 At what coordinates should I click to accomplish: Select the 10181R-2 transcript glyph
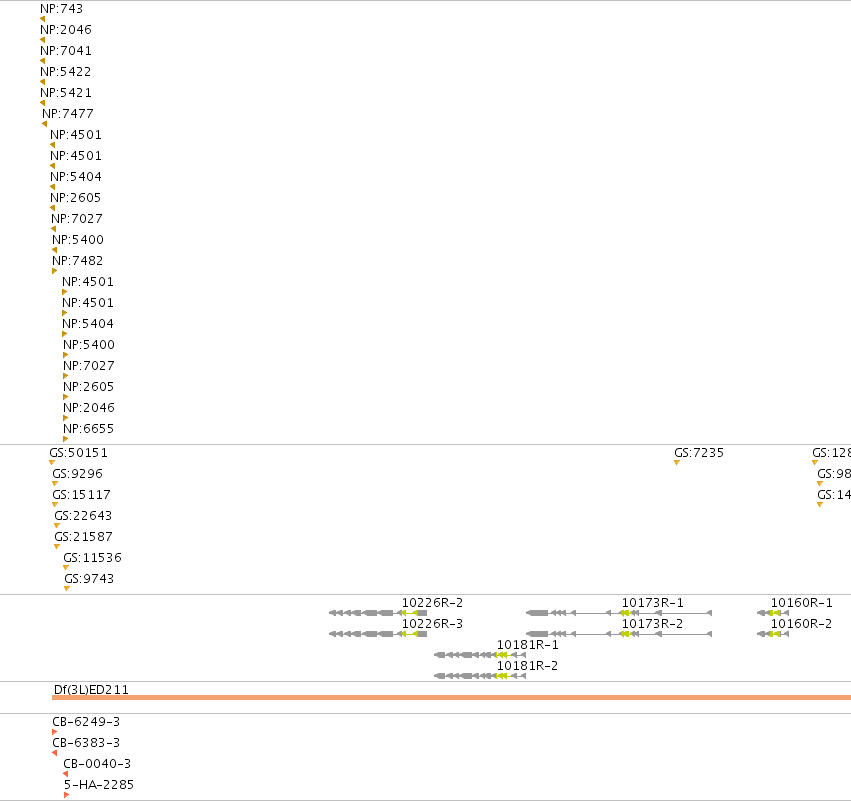(480, 676)
